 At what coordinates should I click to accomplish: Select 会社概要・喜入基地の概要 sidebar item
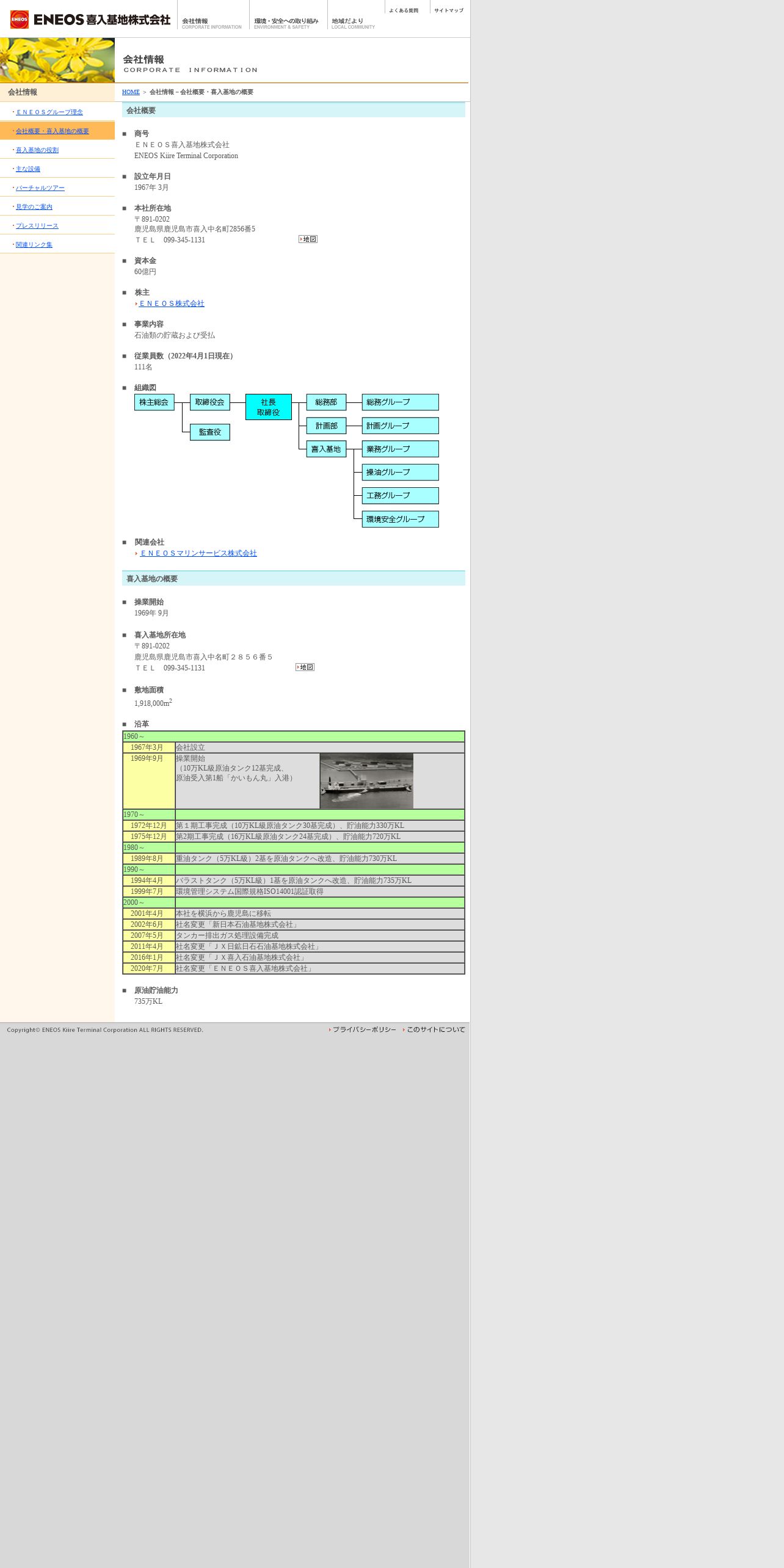(x=53, y=131)
